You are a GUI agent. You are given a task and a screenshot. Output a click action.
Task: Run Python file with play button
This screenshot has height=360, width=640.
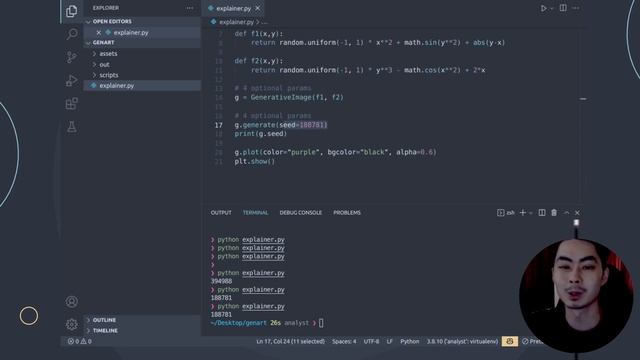[543, 8]
